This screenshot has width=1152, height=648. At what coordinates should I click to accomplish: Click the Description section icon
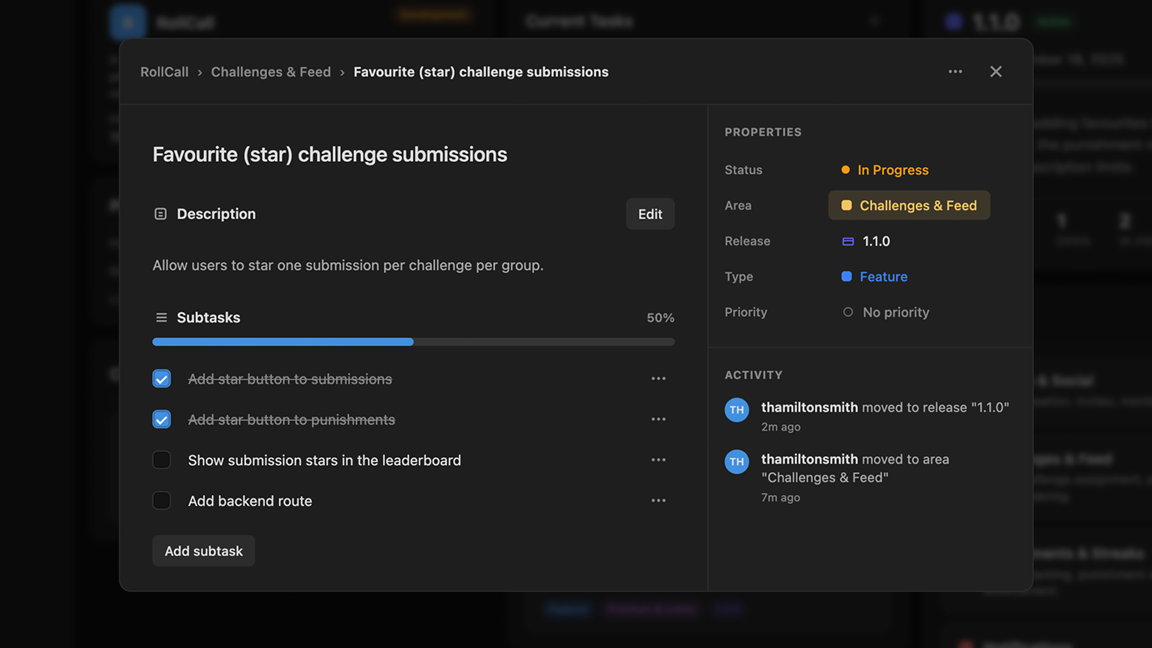coord(160,214)
